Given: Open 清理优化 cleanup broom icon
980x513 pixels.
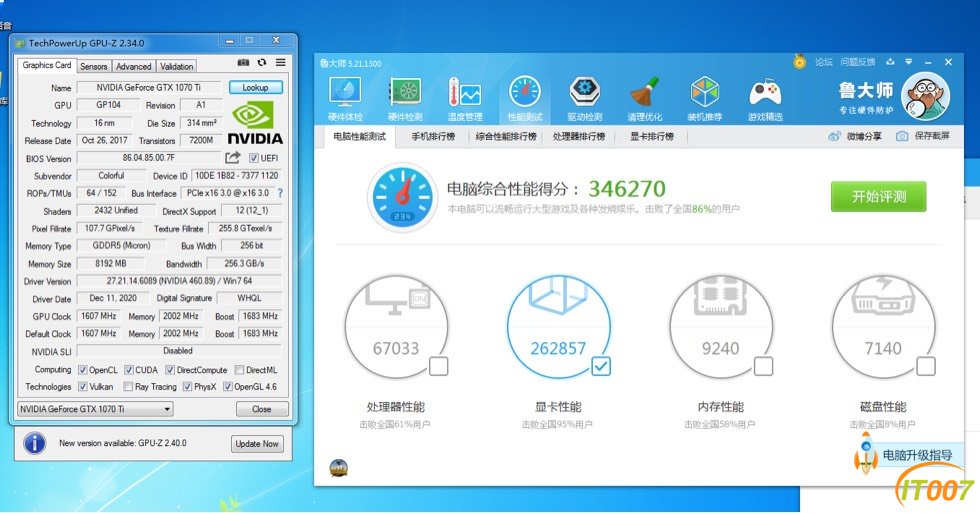Looking at the screenshot, I should pos(644,99).
